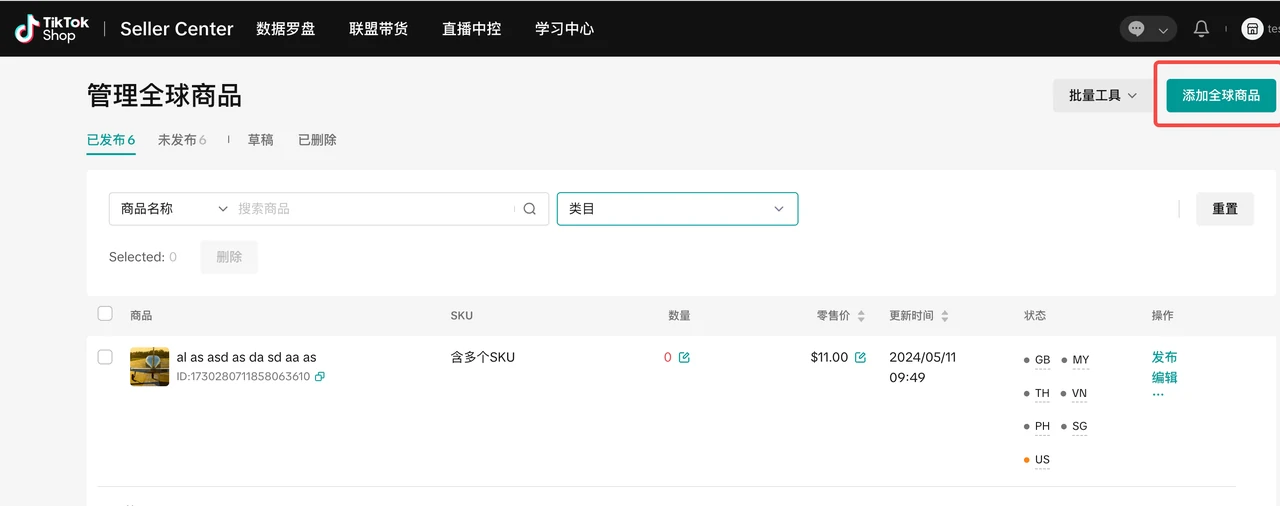Image resolution: width=1280 pixels, height=506 pixels.
Task: Sort by 更新时间 column arrows
Action: [945, 316]
